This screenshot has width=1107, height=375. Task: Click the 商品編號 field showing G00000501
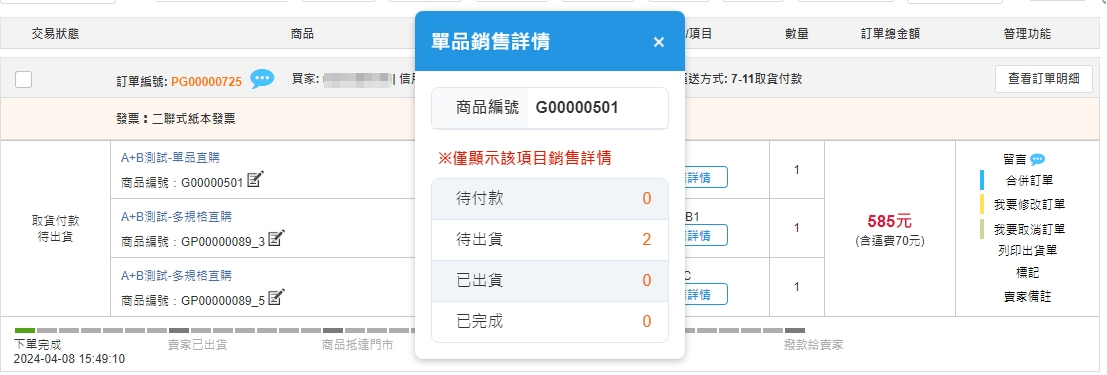coord(549,108)
